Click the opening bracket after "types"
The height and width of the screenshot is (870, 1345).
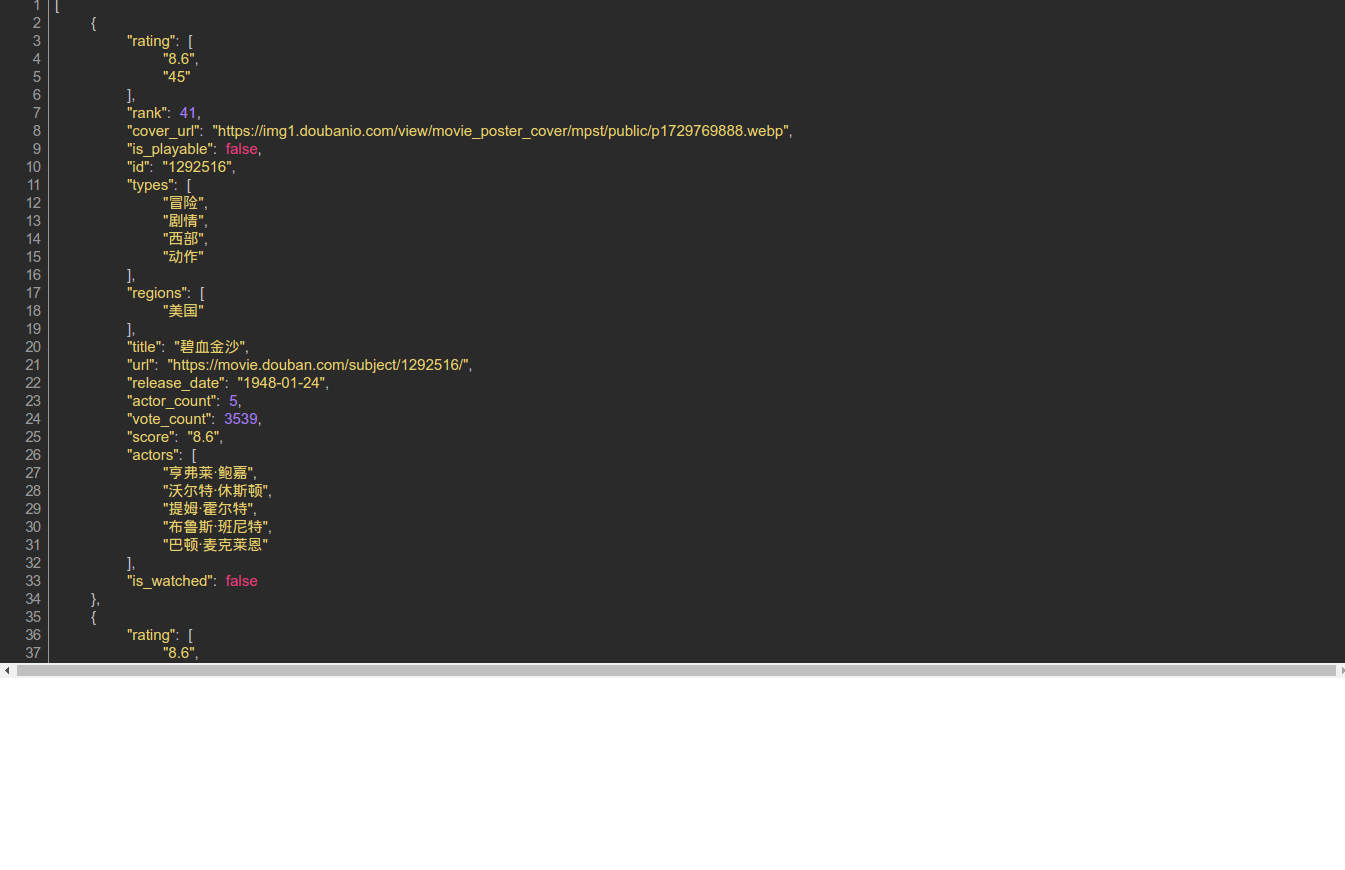coord(189,185)
